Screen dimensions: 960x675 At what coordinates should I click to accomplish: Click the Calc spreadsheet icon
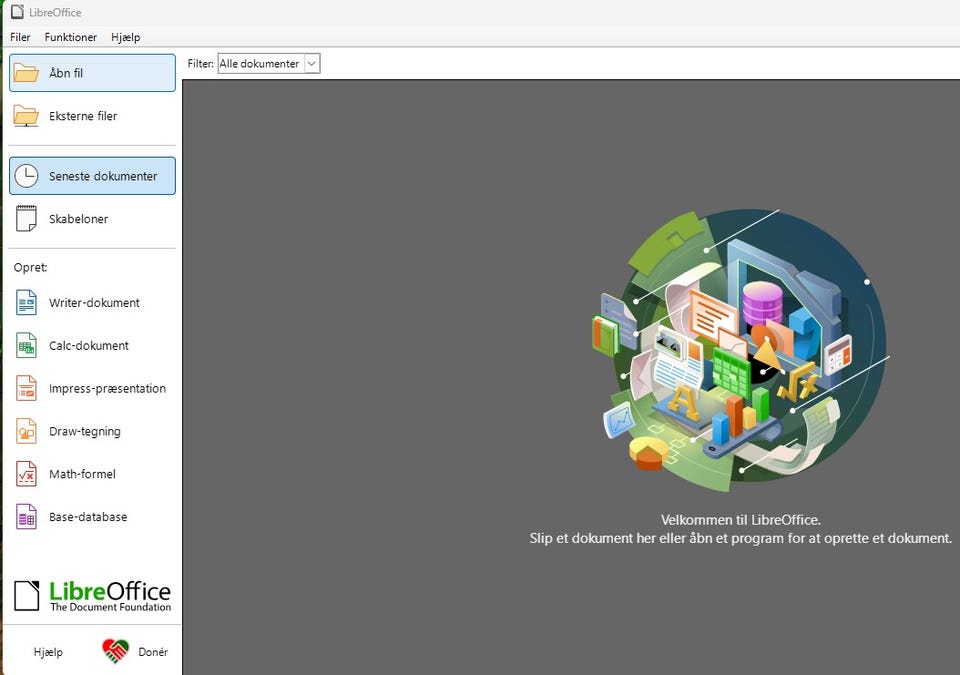pyautogui.click(x=26, y=346)
